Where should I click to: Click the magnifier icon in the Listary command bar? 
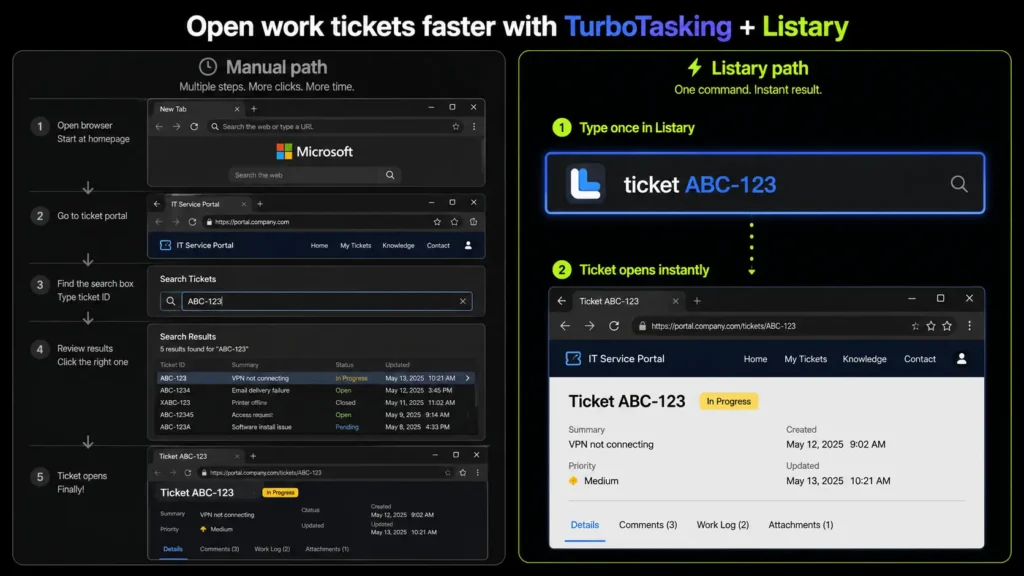click(958, 184)
